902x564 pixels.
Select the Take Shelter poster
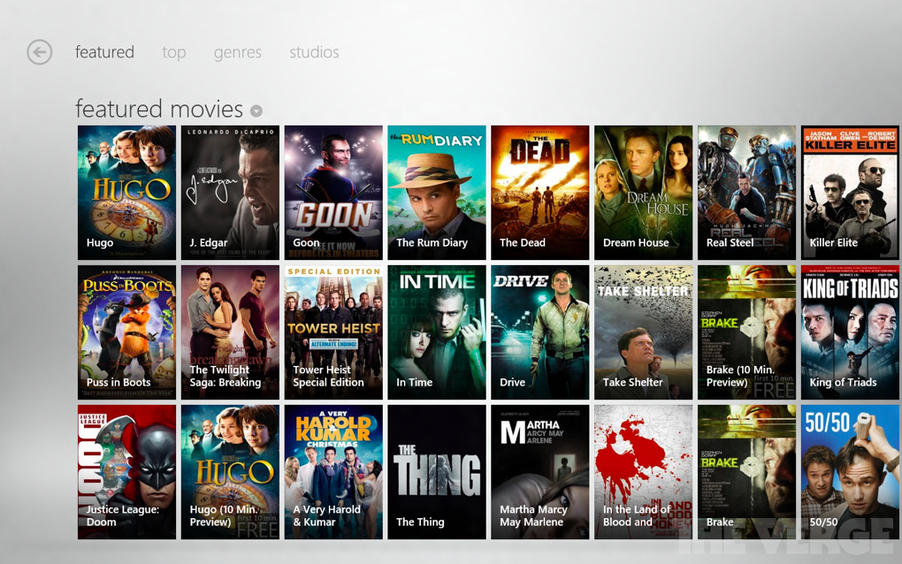click(x=643, y=333)
